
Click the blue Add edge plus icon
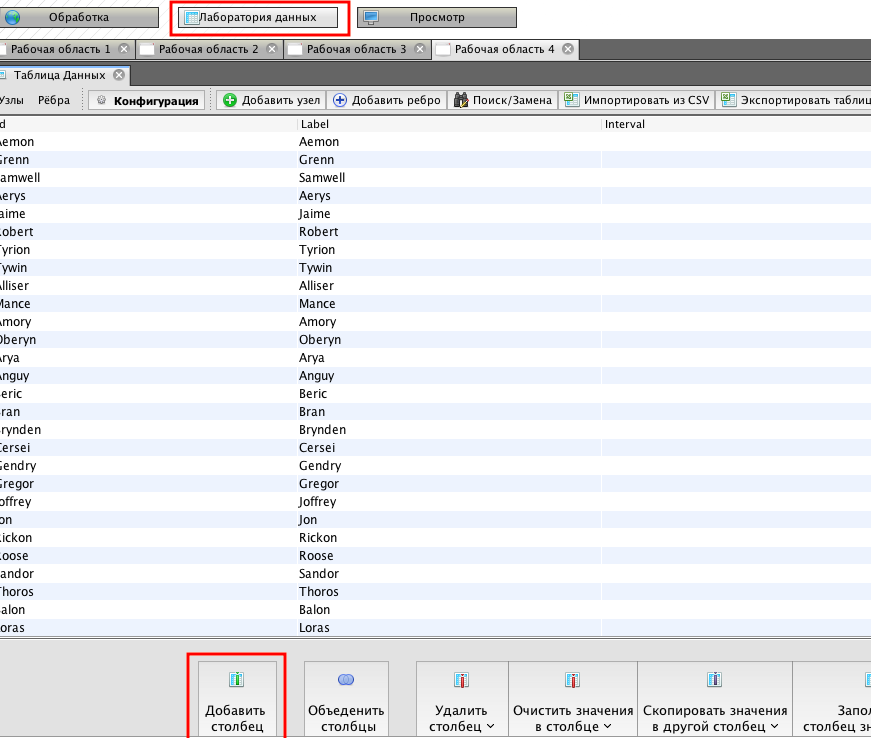[x=340, y=100]
